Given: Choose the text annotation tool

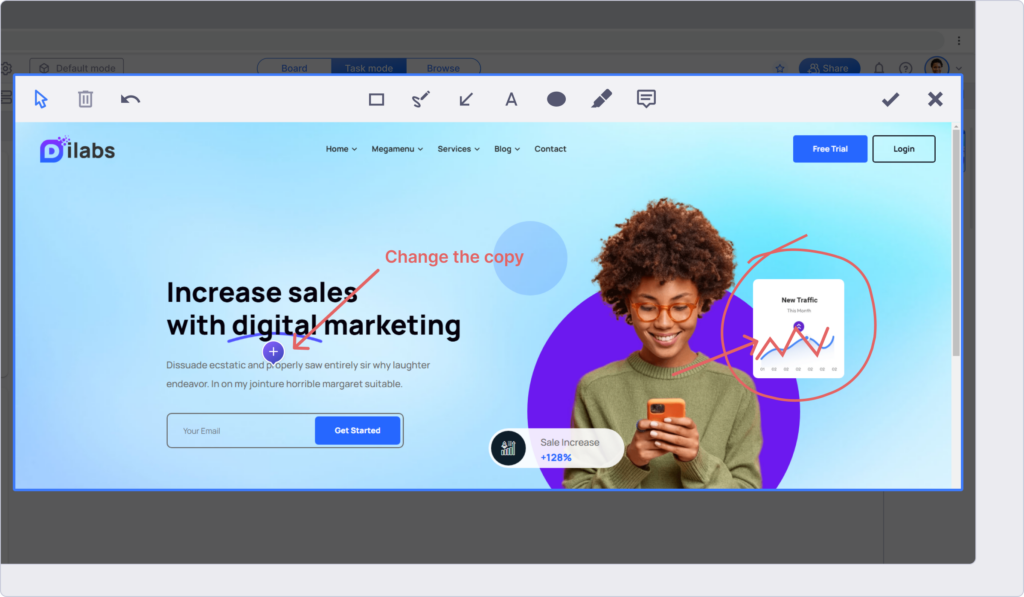Looking at the screenshot, I should pos(511,99).
